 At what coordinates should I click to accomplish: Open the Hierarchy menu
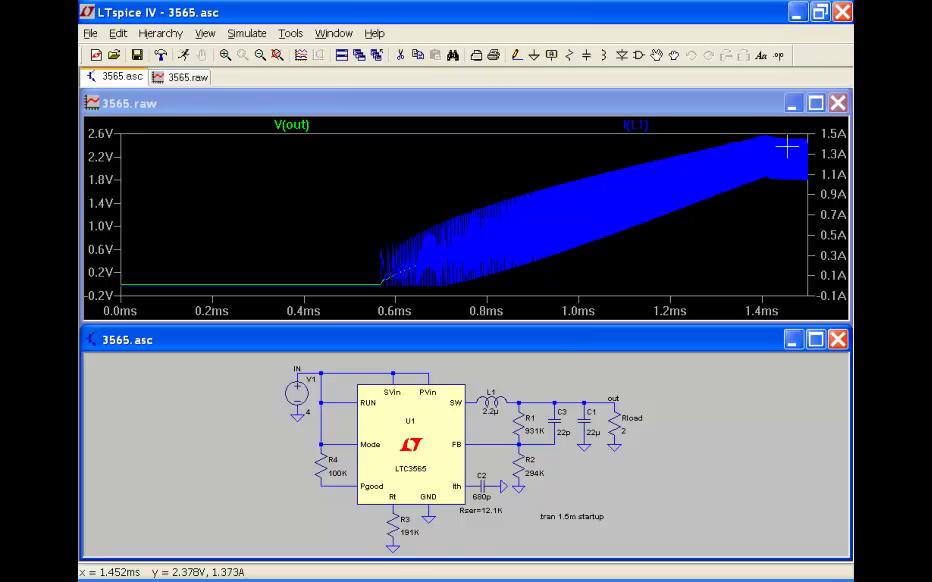(160, 34)
